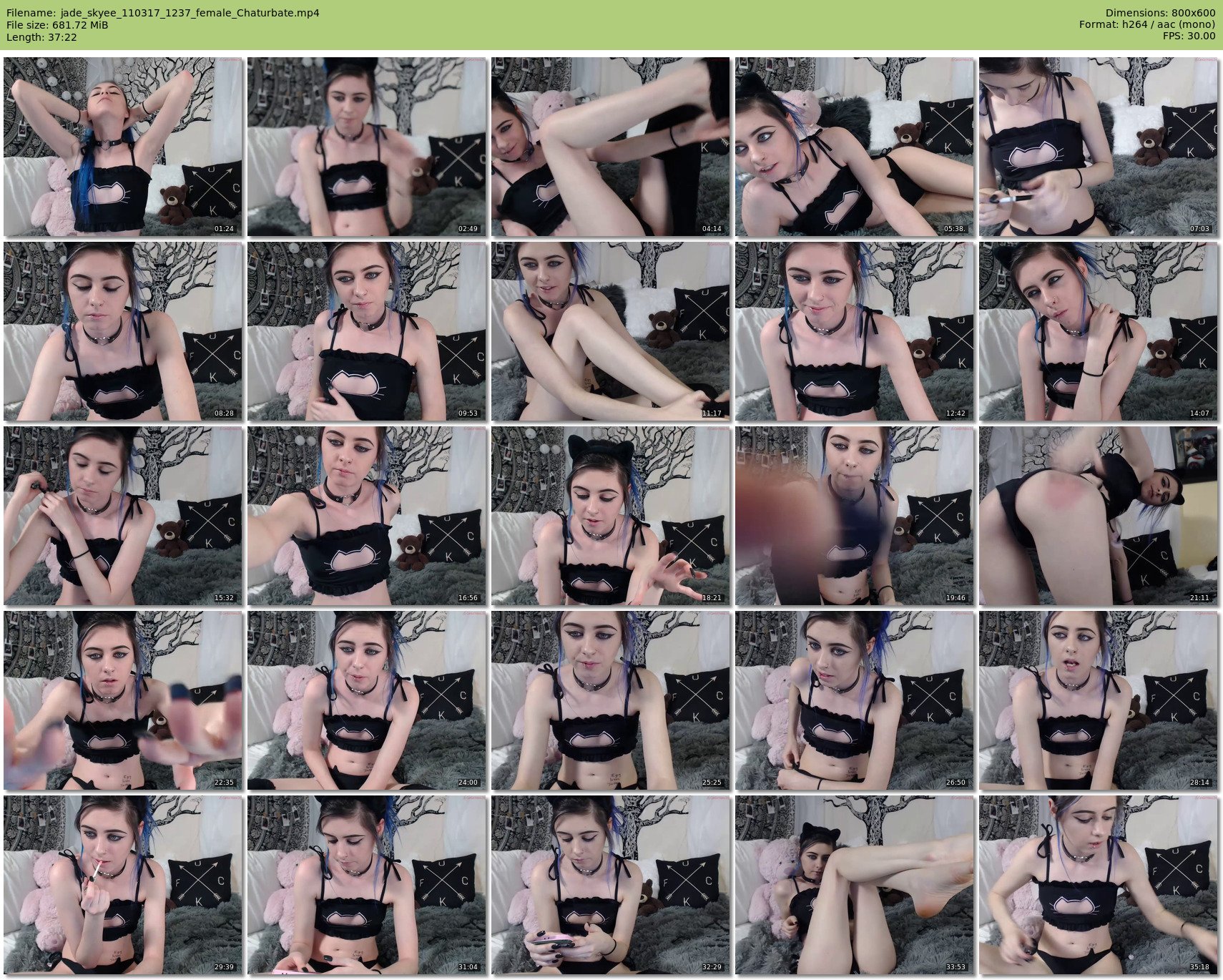
Task: Click the Dimensions 800x600 label
Action: (1160, 13)
